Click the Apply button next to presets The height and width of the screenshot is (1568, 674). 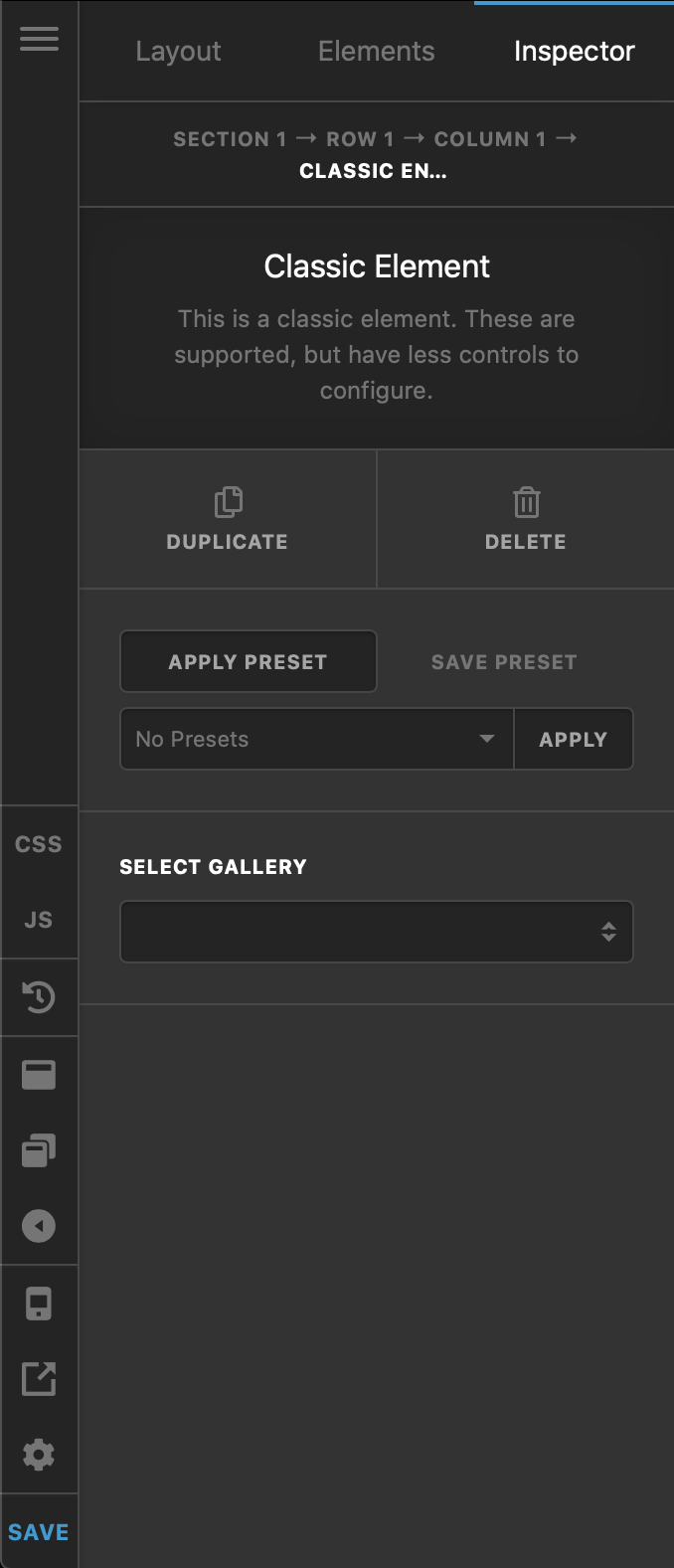(x=574, y=739)
